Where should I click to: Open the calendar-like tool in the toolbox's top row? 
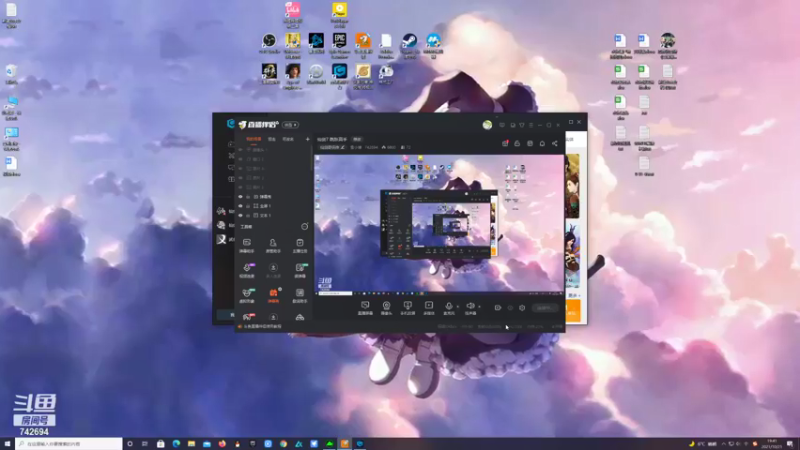[299, 245]
